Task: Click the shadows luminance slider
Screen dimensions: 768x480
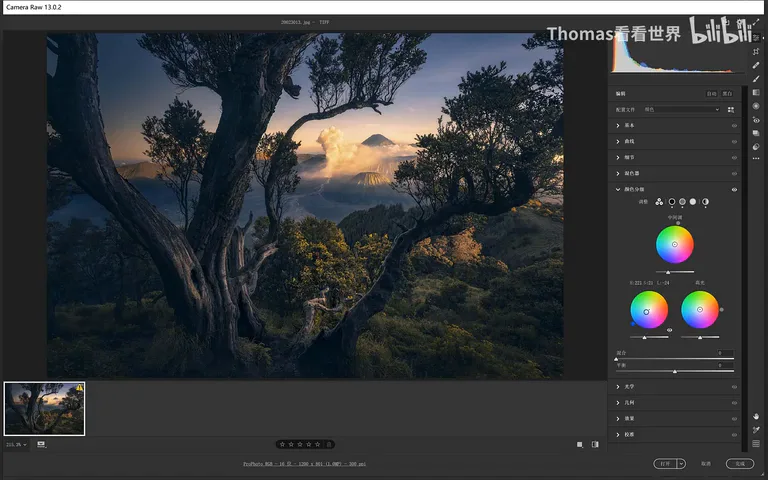Action: 649,337
